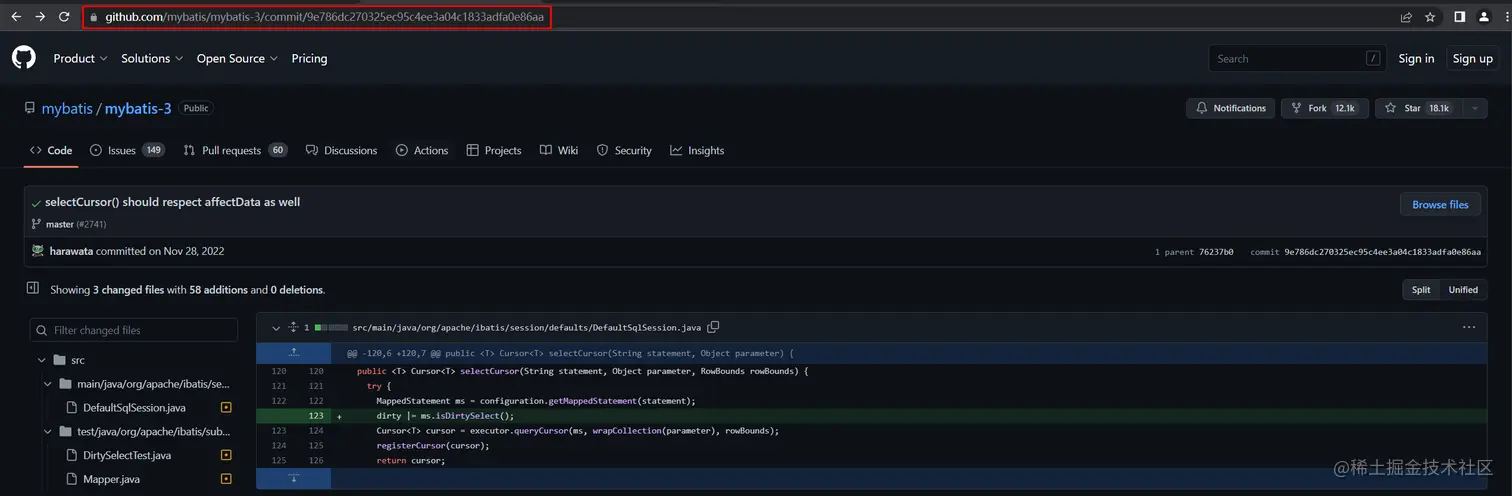Collapse the DefaultSqlSession.java diff
This screenshot has width=1512, height=496.
pos(276,328)
